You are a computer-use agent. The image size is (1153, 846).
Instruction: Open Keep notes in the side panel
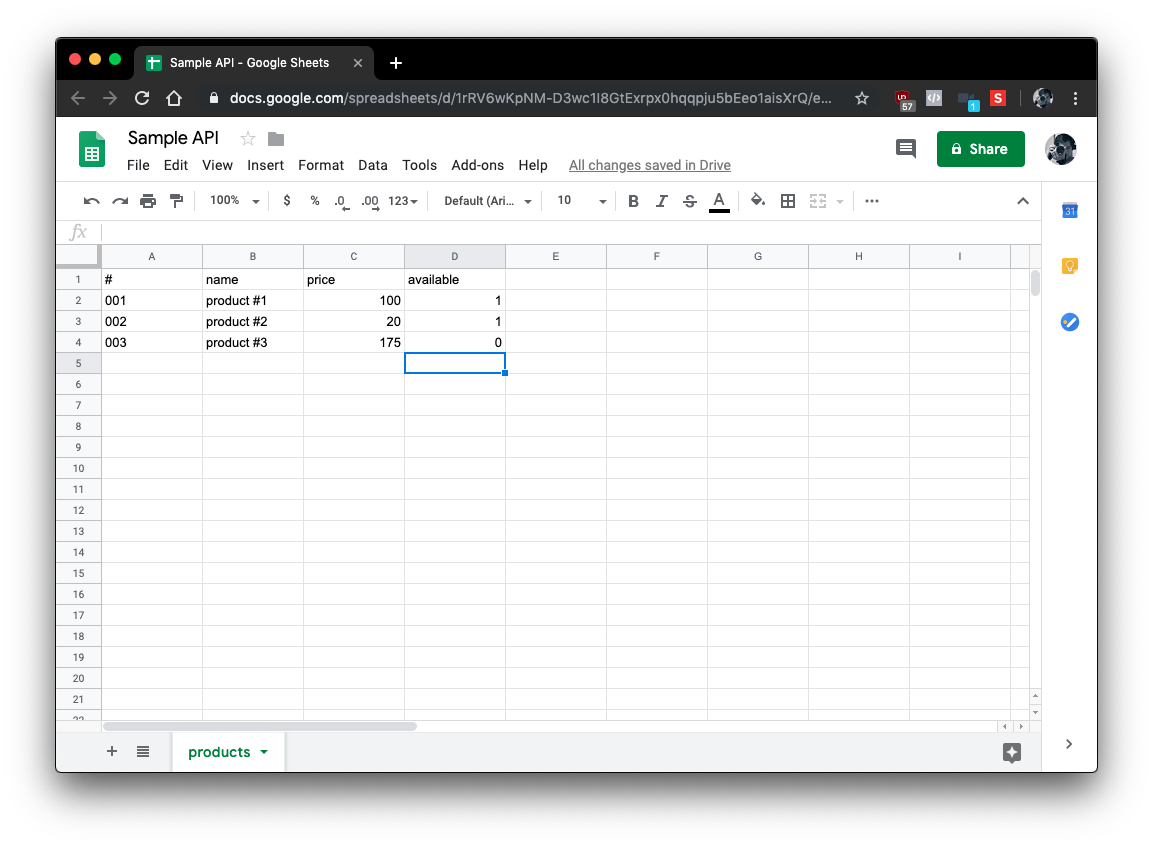point(1070,266)
